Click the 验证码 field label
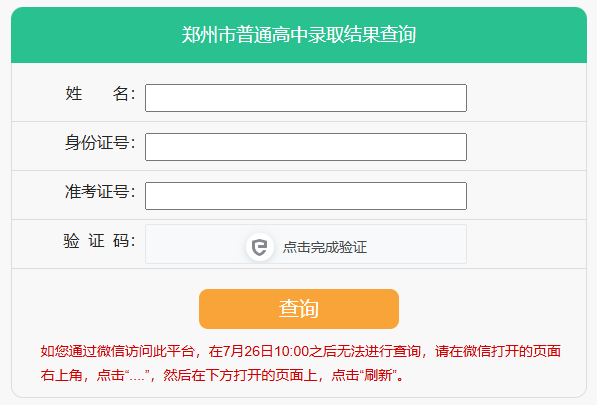This screenshot has width=597, height=405. pyautogui.click(x=99, y=241)
